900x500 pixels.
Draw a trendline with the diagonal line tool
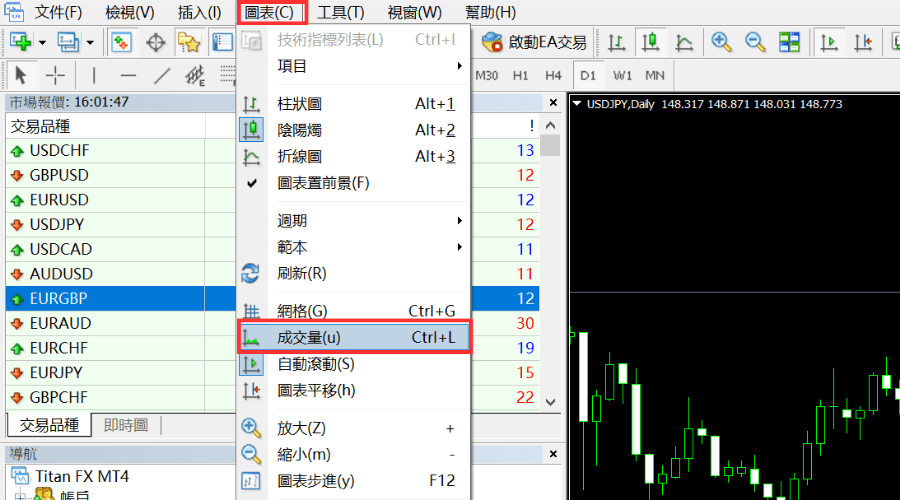click(162, 75)
